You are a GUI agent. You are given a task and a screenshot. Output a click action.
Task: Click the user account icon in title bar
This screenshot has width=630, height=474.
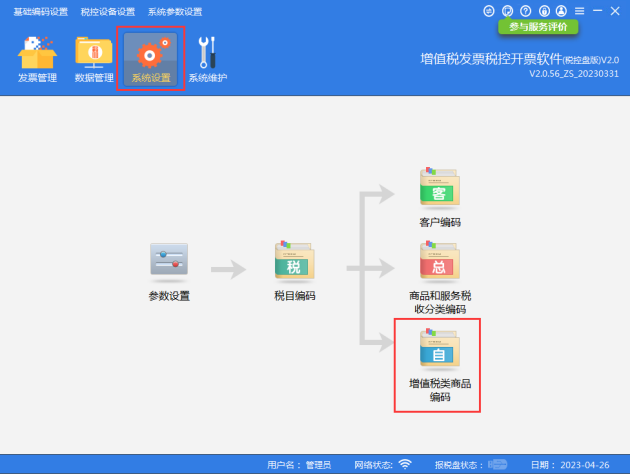(x=561, y=11)
